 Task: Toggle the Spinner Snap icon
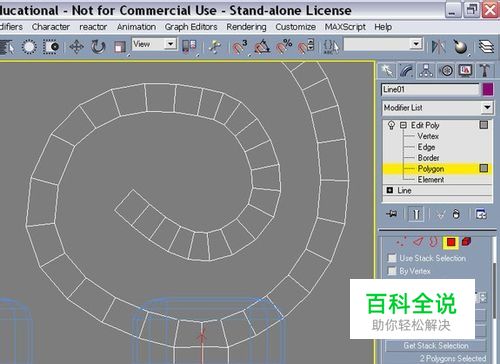pos(306,46)
